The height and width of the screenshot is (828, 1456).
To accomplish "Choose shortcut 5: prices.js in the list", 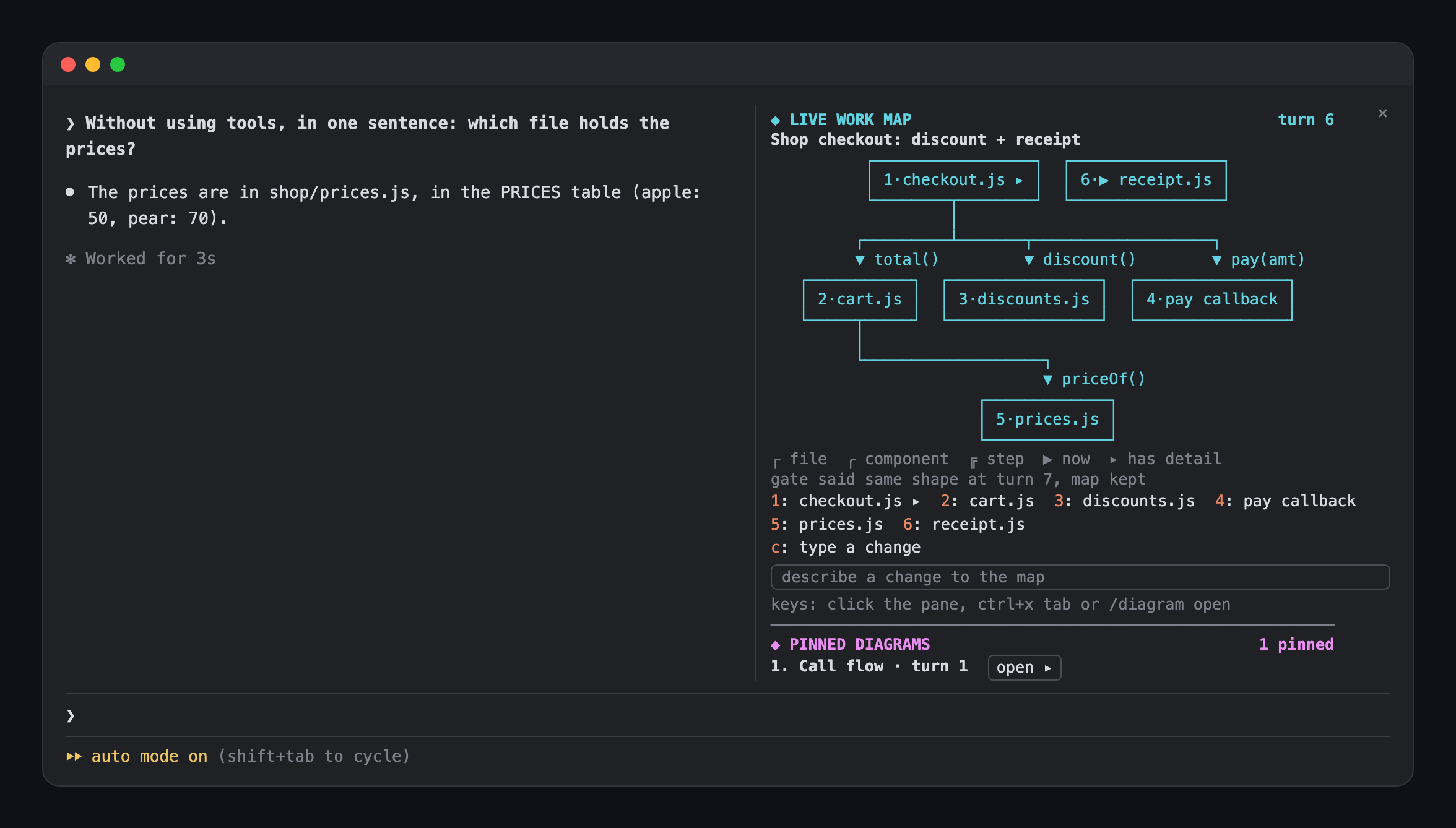I will tap(826, 524).
